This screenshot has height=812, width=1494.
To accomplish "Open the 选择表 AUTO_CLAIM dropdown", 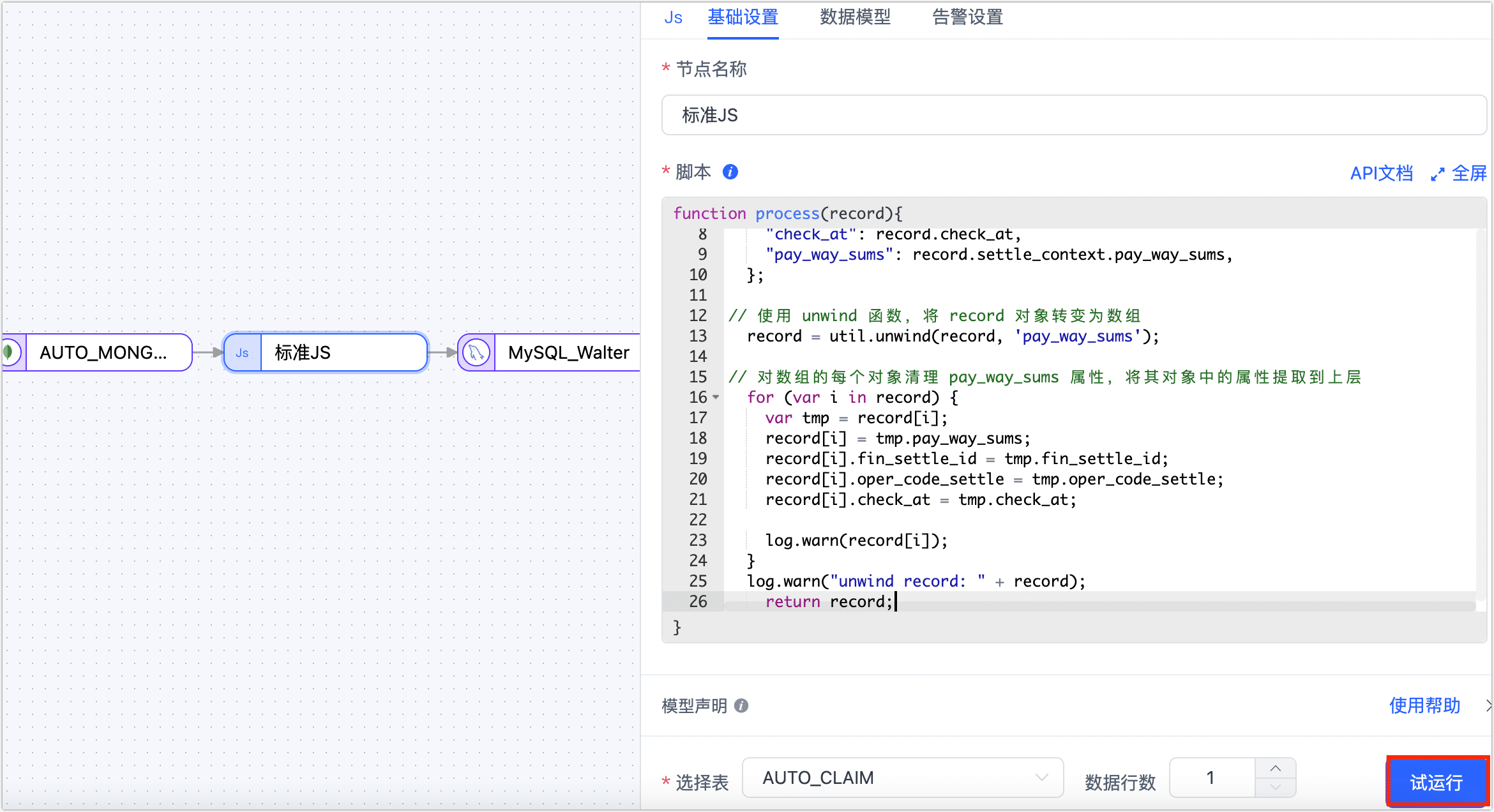I will click(x=902, y=778).
